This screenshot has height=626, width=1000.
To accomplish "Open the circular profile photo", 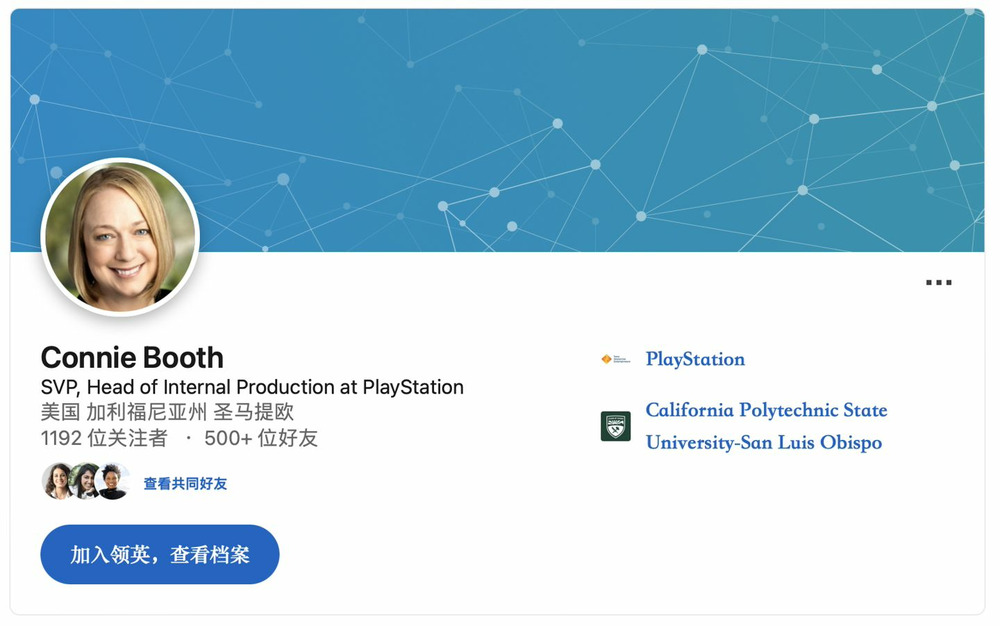I will pyautogui.click(x=120, y=237).
